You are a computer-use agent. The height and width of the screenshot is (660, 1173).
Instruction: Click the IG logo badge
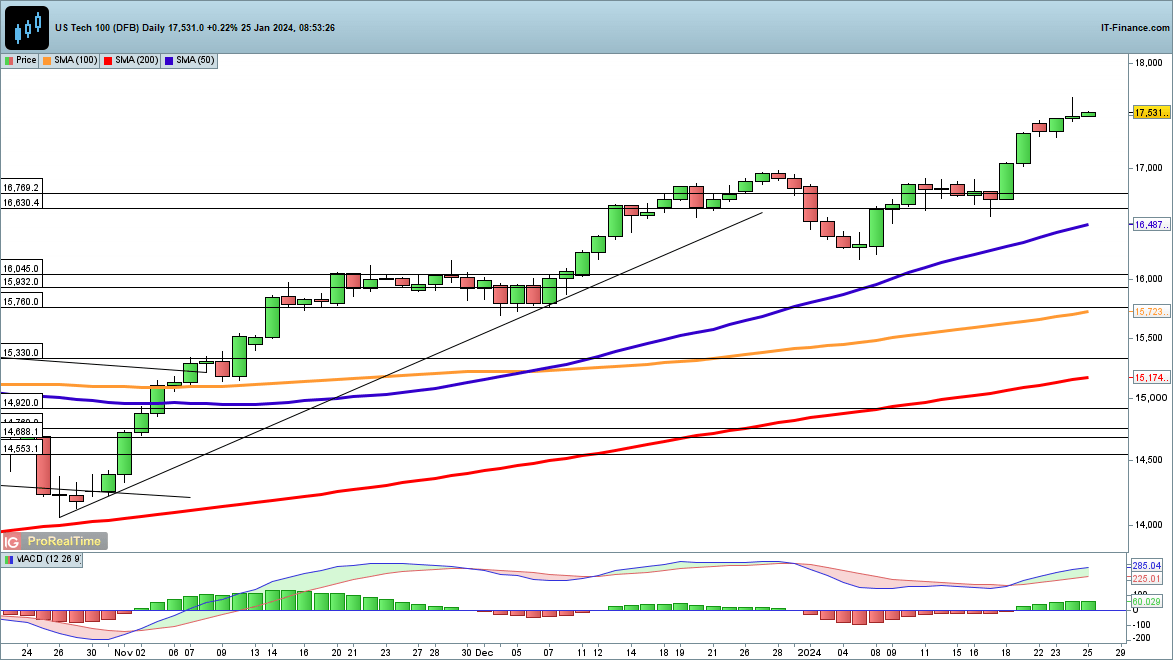(x=12, y=541)
